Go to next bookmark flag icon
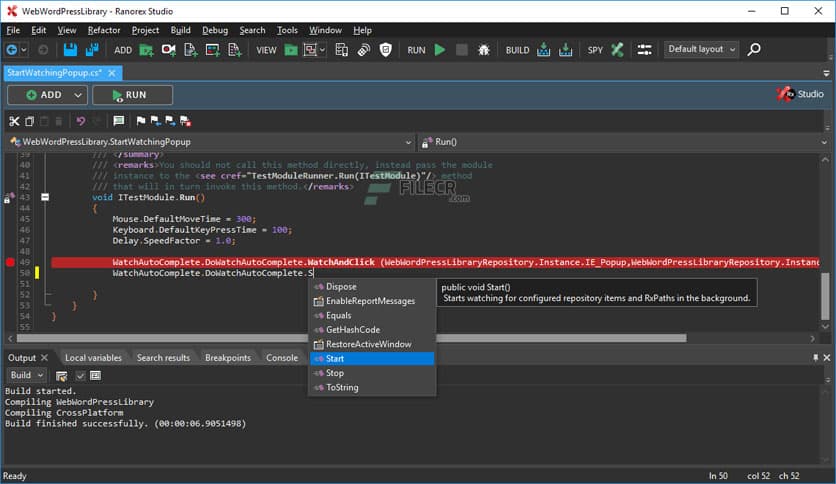This screenshot has height=484, width=836. click(x=170, y=121)
